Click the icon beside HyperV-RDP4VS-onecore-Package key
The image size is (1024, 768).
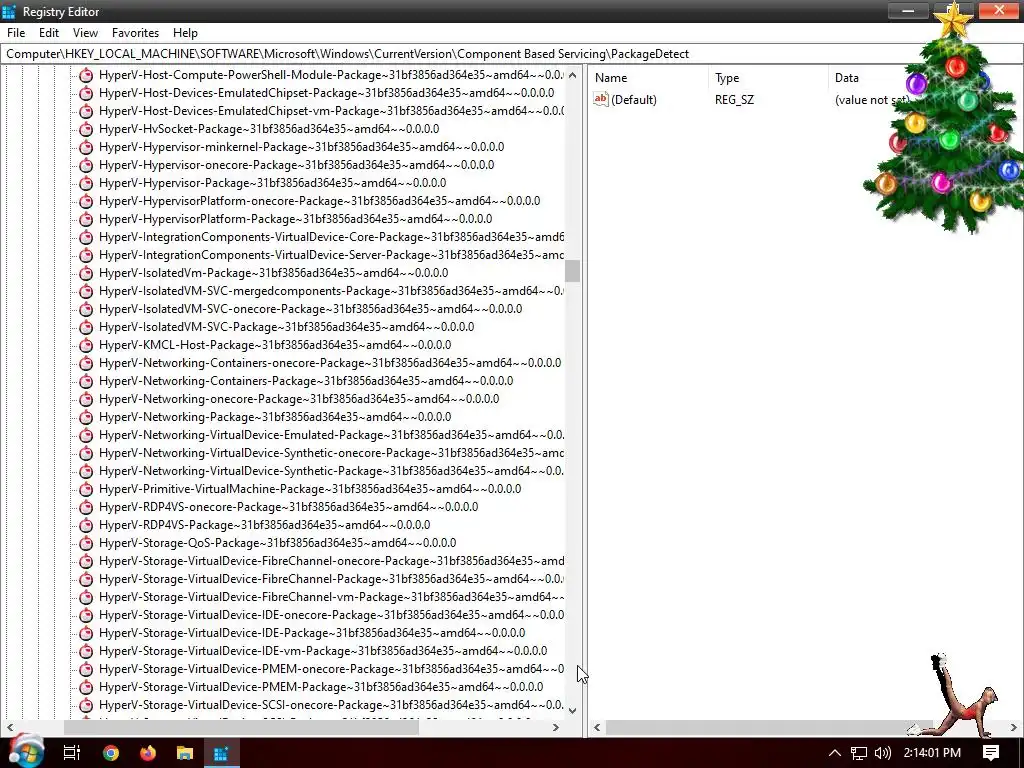pyautogui.click(x=86, y=507)
